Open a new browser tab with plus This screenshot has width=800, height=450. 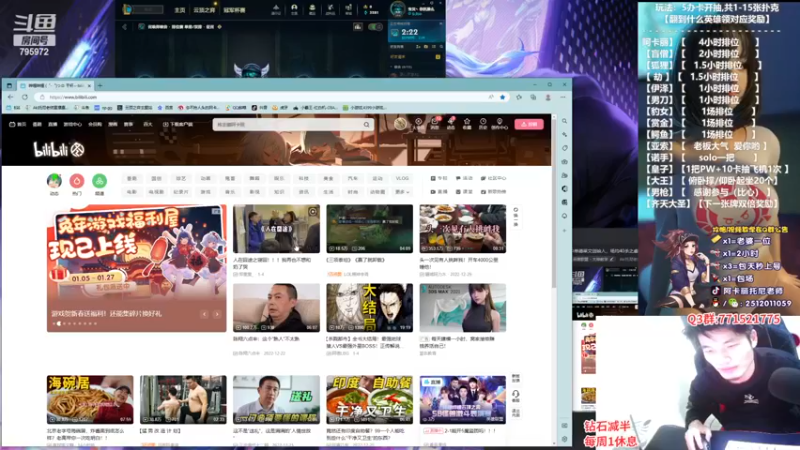coord(100,85)
